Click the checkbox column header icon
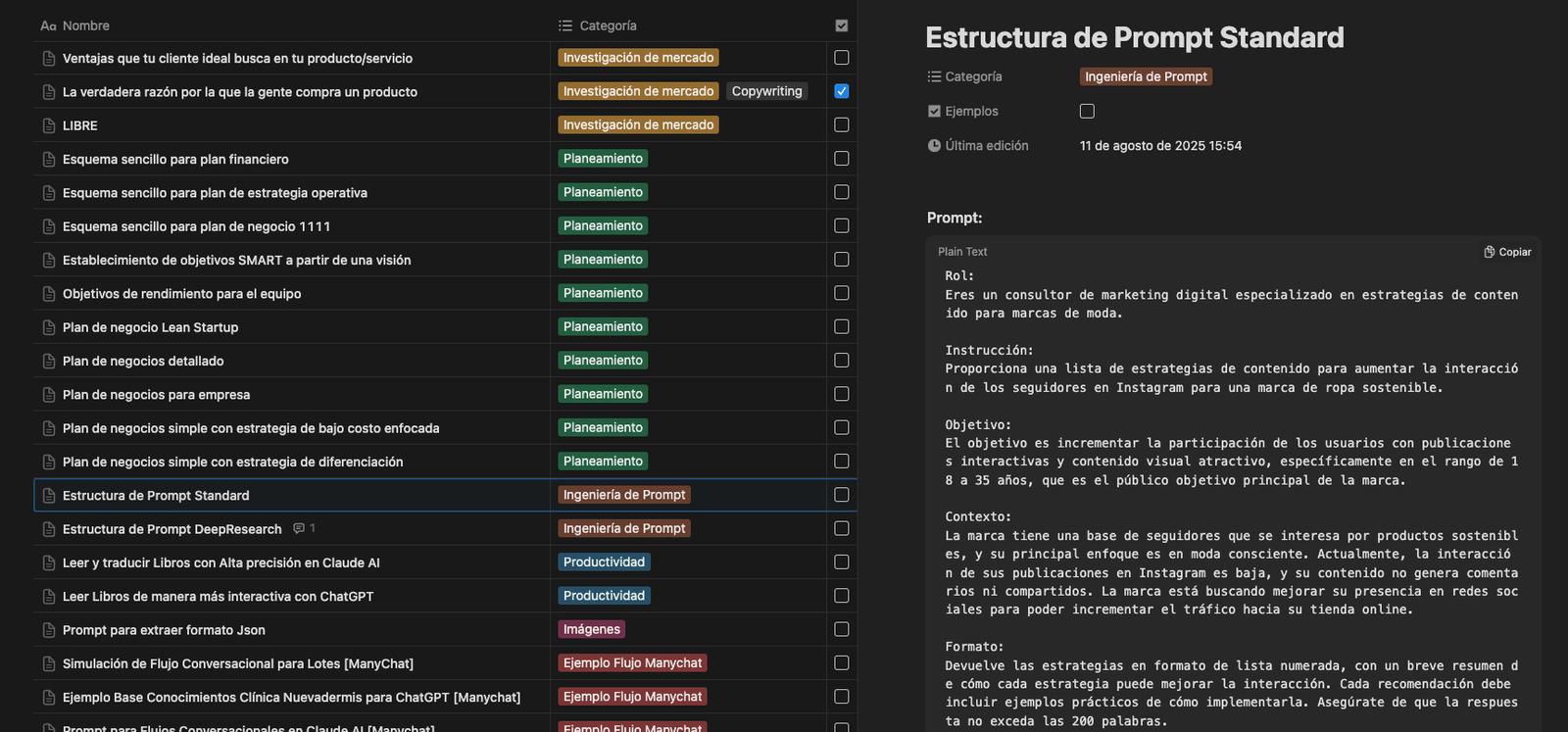Image resolution: width=1568 pixels, height=732 pixels. (841, 25)
